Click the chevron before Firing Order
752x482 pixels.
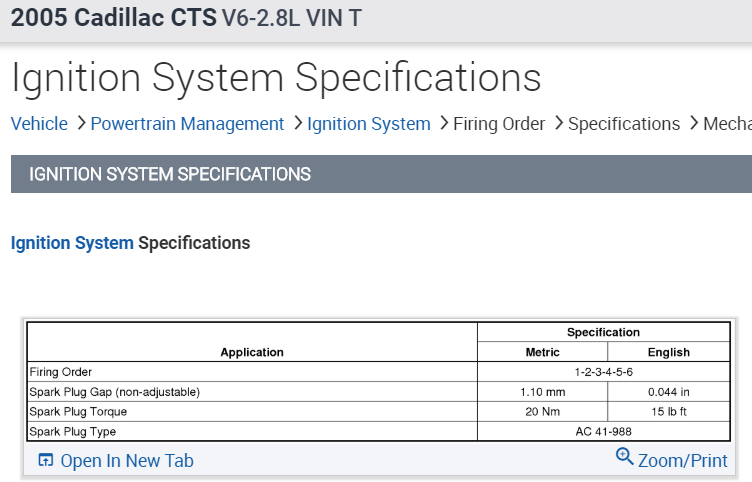pos(442,124)
